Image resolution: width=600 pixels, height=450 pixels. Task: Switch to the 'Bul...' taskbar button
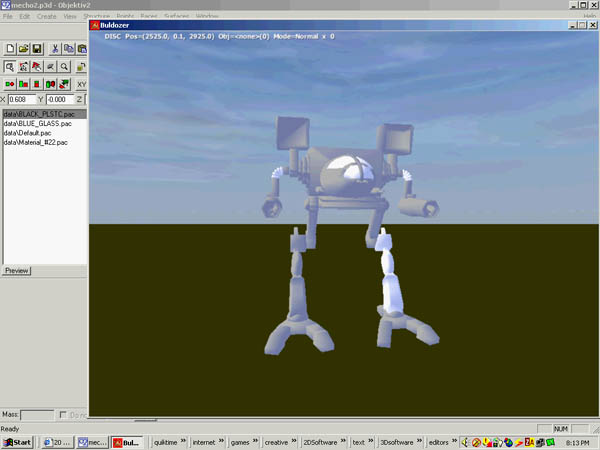(127, 442)
